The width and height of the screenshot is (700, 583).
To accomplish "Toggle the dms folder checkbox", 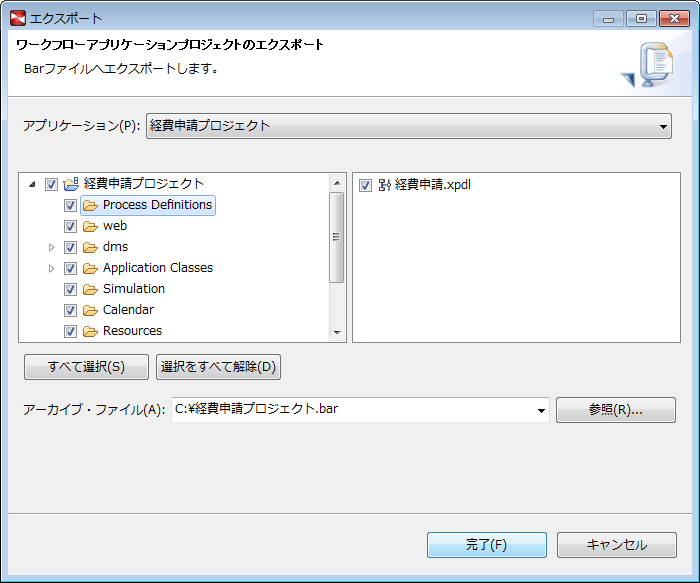I will [x=70, y=247].
